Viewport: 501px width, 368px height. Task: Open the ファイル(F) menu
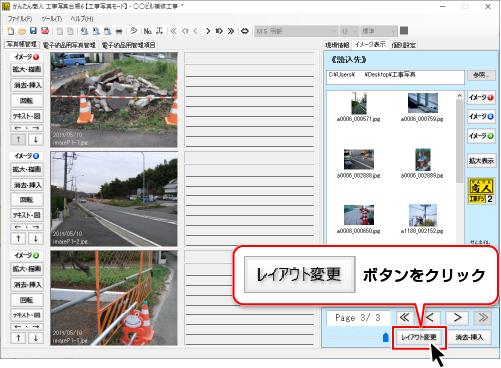tap(20, 19)
